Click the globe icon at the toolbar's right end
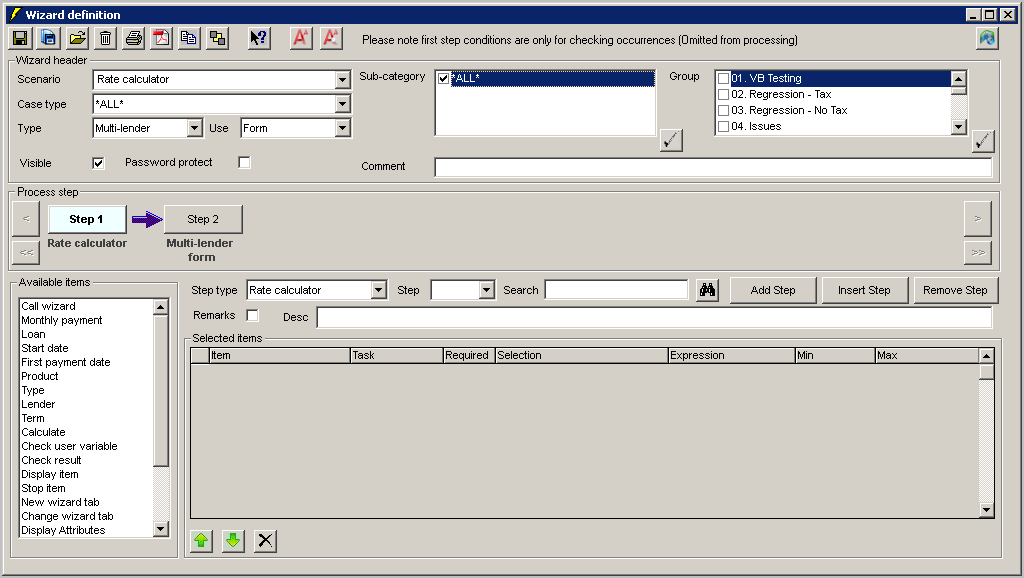 pyautogui.click(x=987, y=39)
